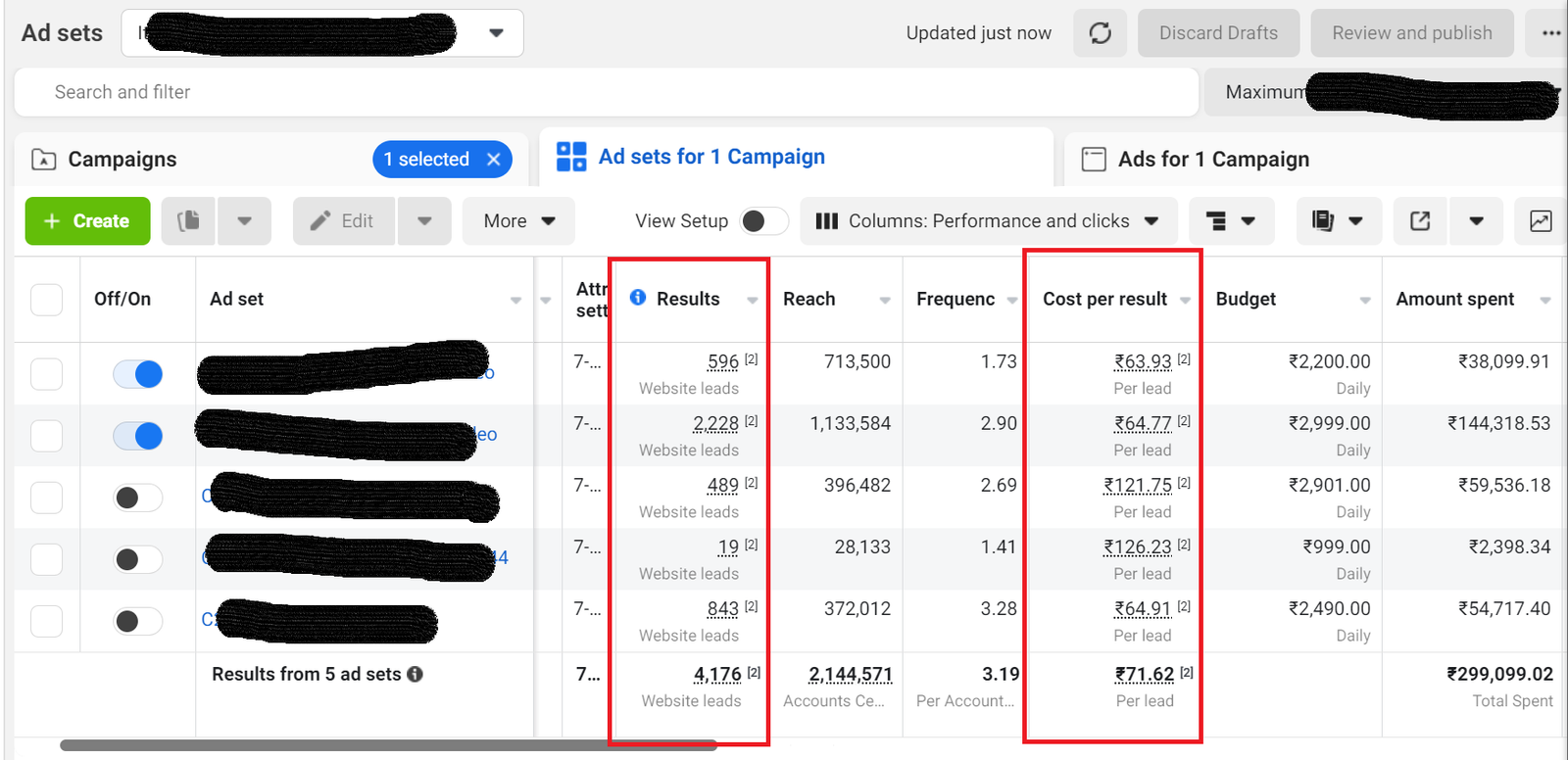This screenshot has height=760, width=1568.
Task: Click the info icon beside Results from 5 ad sets
Action: coord(416,674)
